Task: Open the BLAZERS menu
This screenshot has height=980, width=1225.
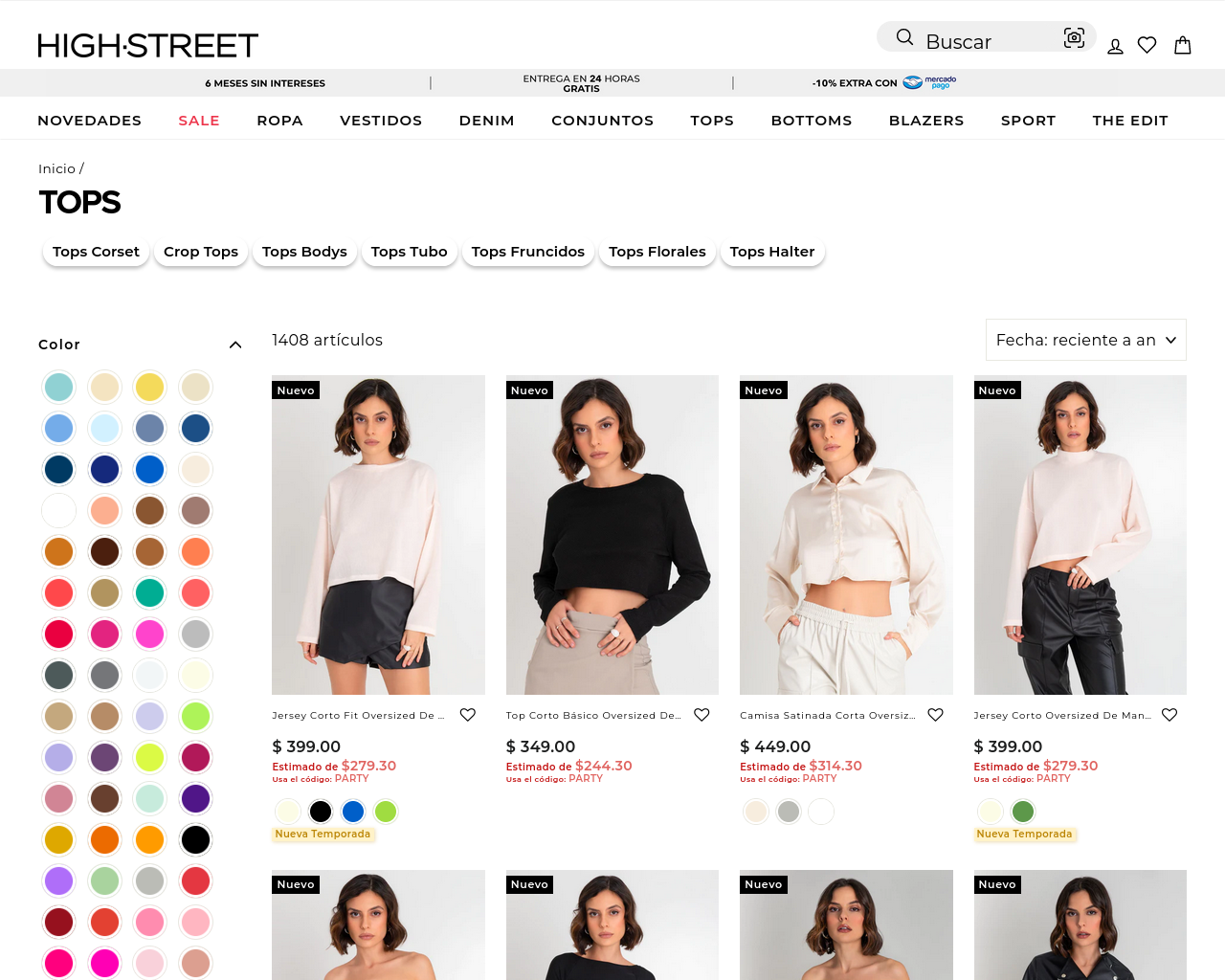Action: (926, 121)
